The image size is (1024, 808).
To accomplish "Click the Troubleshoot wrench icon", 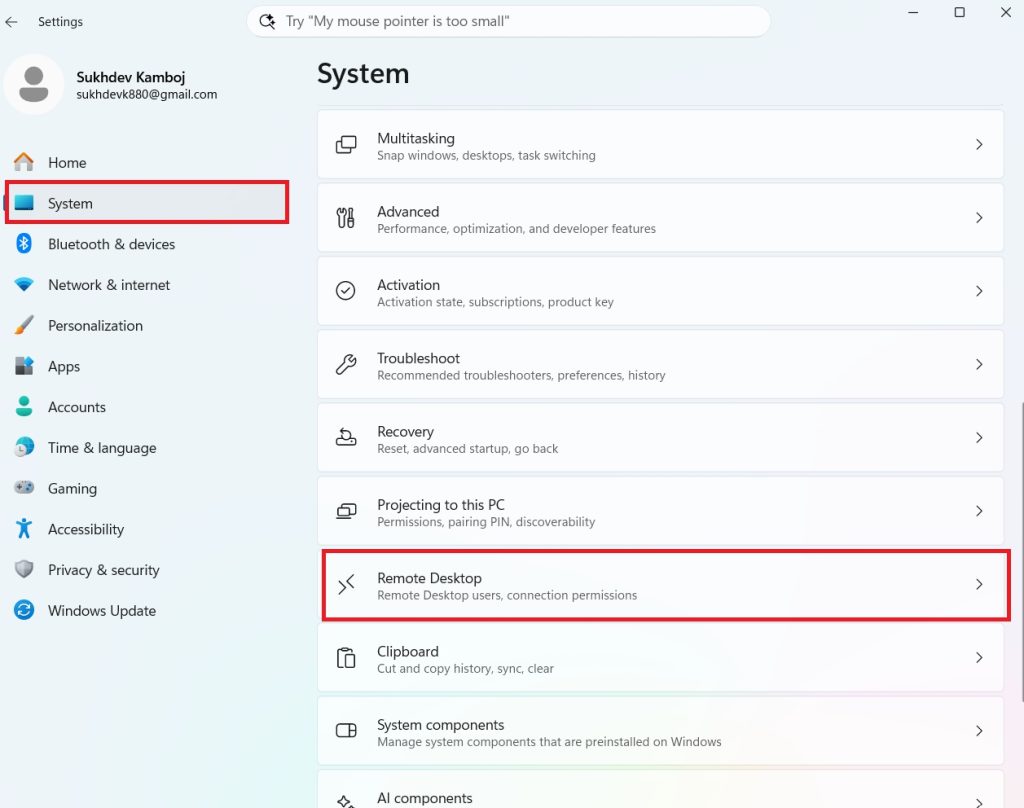I will point(345,364).
